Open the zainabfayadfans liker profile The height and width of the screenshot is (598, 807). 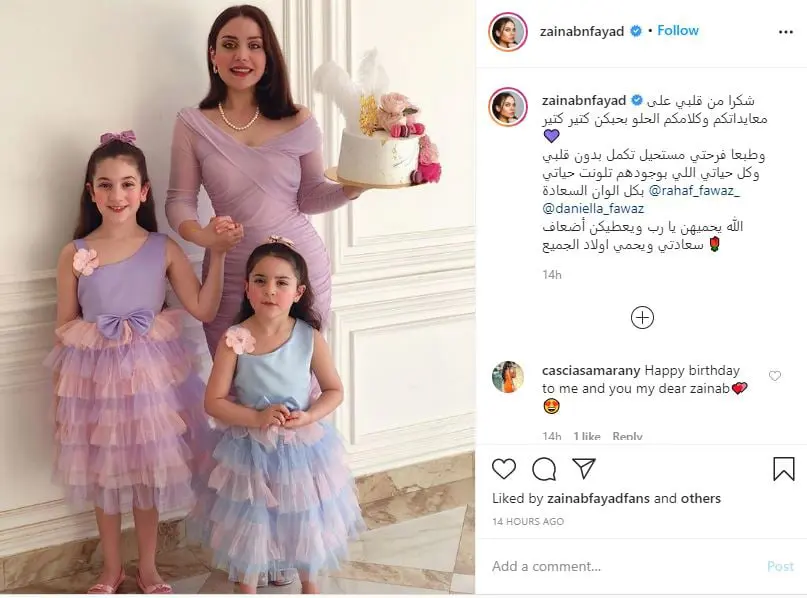[599, 498]
